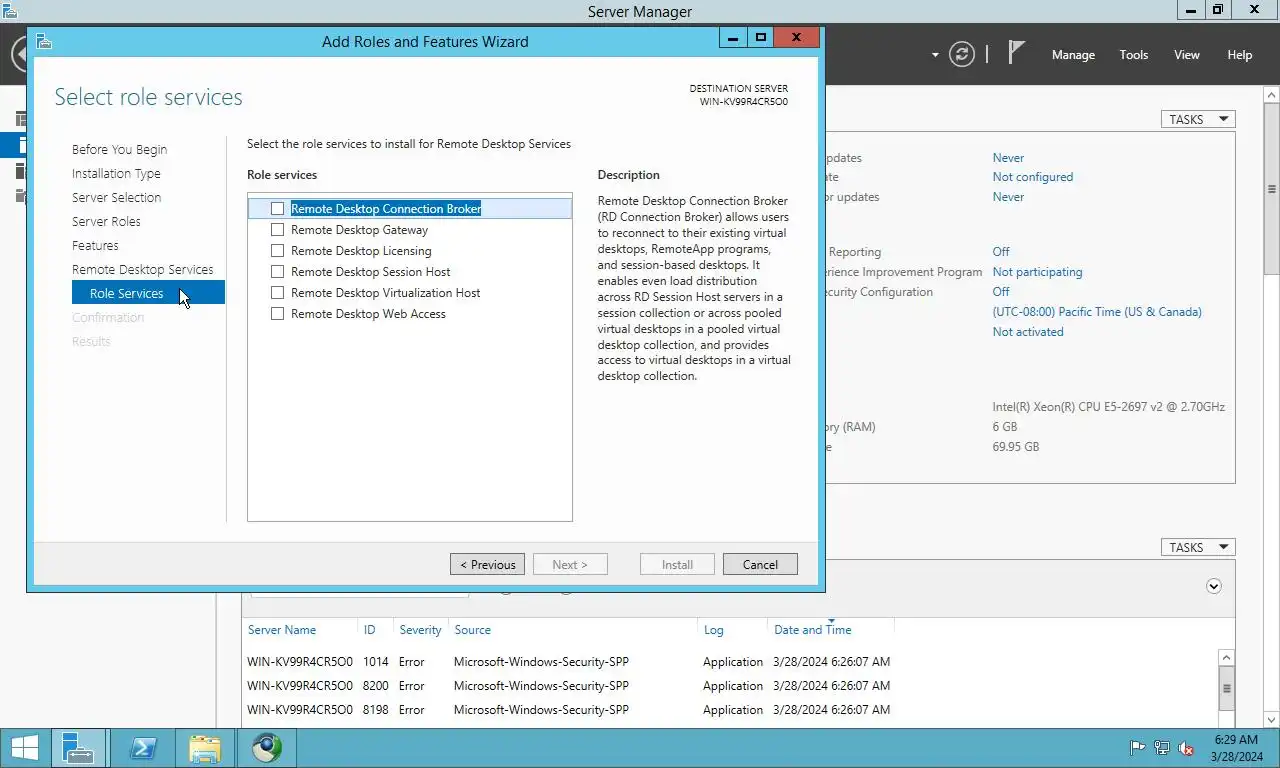Viewport: 1280px width, 768px height.
Task: Click the network icon in system tray
Action: coord(1162,748)
